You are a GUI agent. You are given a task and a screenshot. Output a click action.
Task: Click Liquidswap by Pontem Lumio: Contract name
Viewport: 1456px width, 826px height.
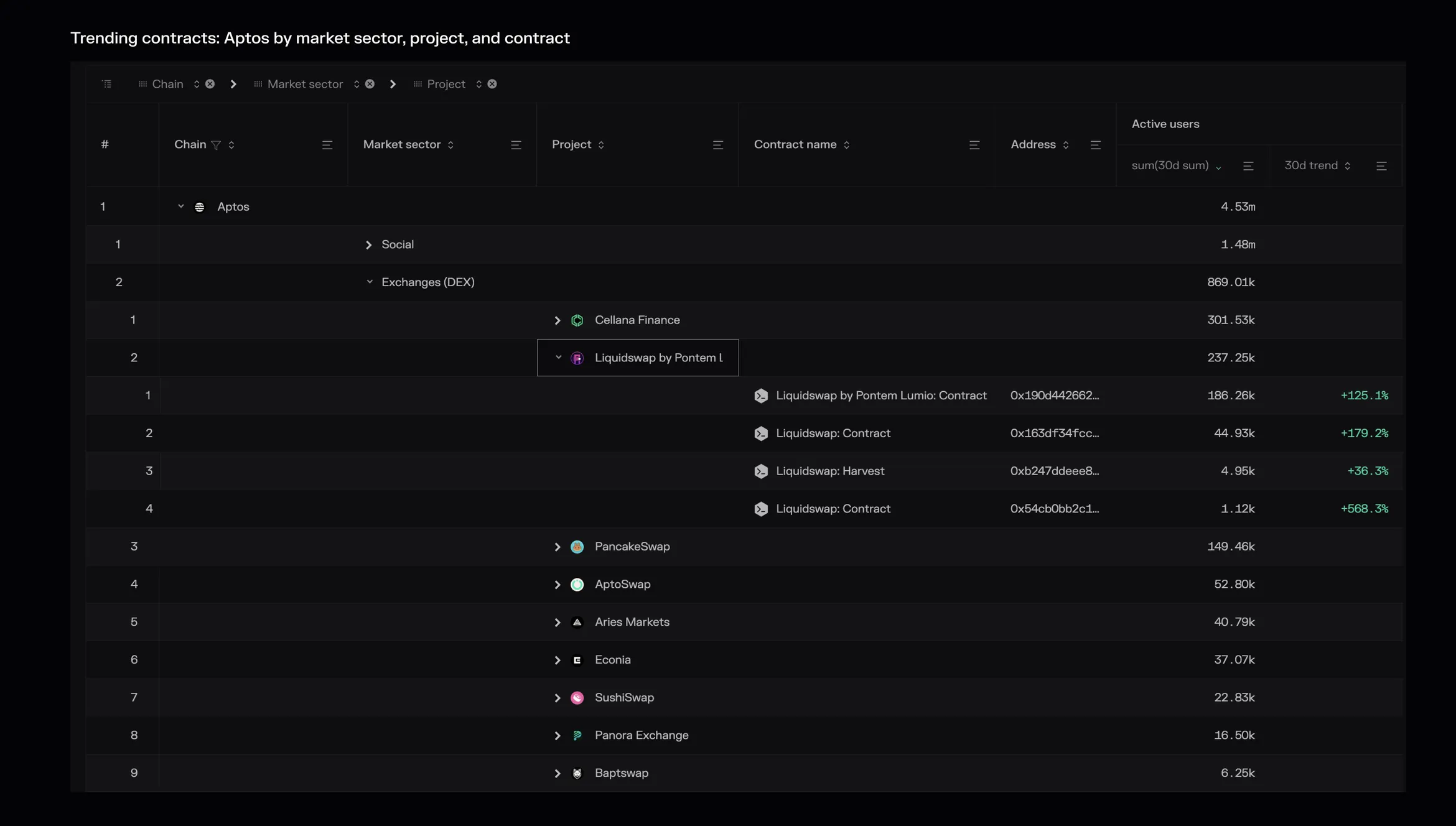(881, 396)
